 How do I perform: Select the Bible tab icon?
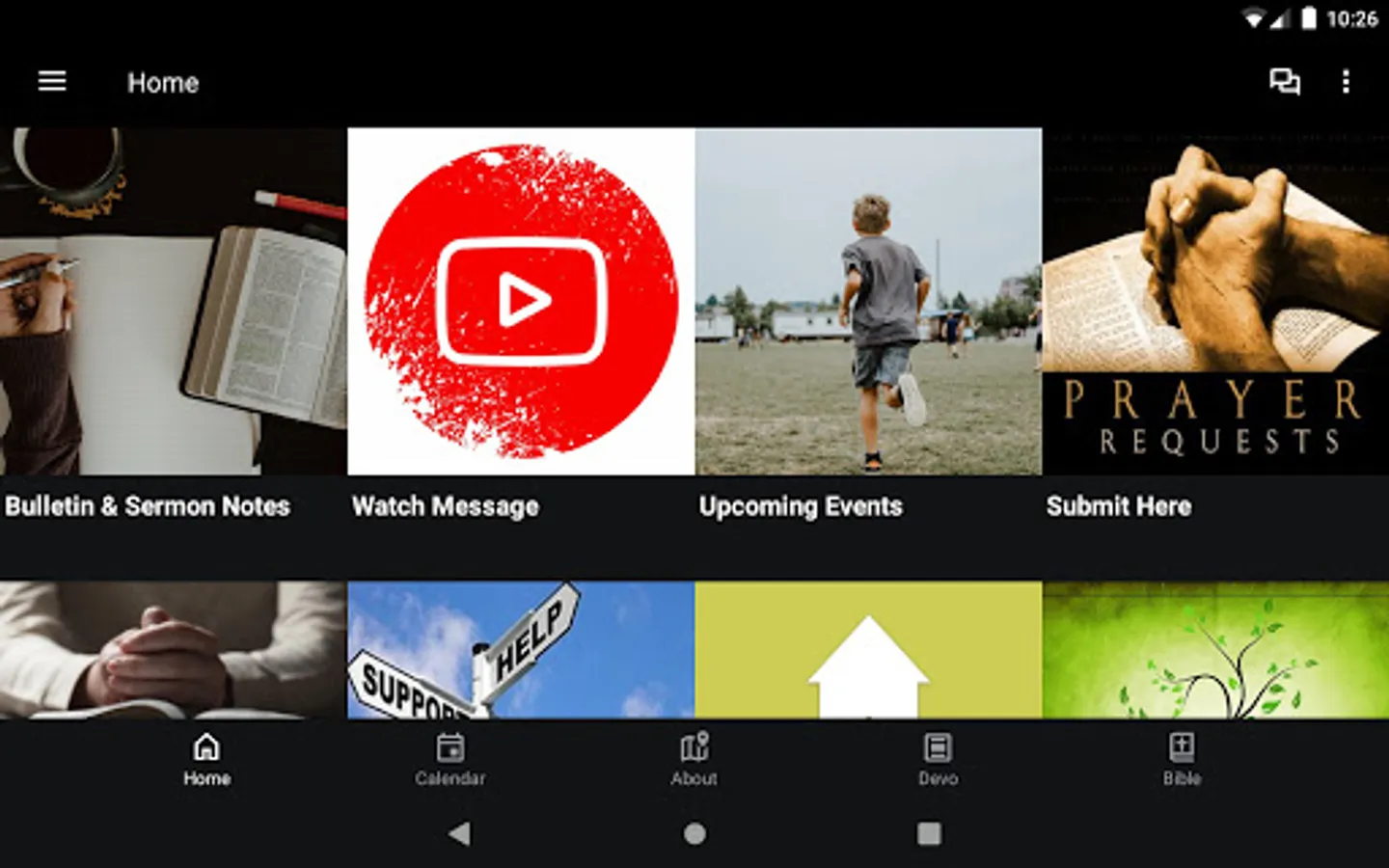(x=1182, y=747)
